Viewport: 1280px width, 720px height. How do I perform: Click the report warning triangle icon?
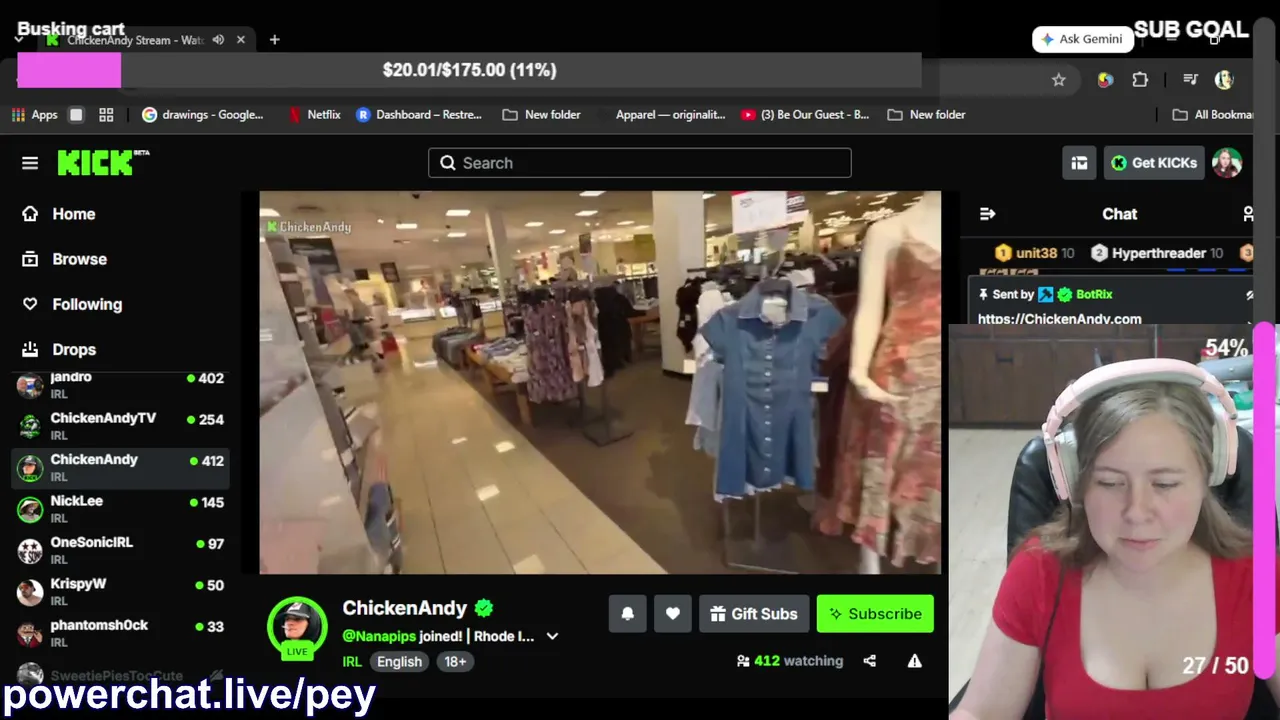coord(914,661)
